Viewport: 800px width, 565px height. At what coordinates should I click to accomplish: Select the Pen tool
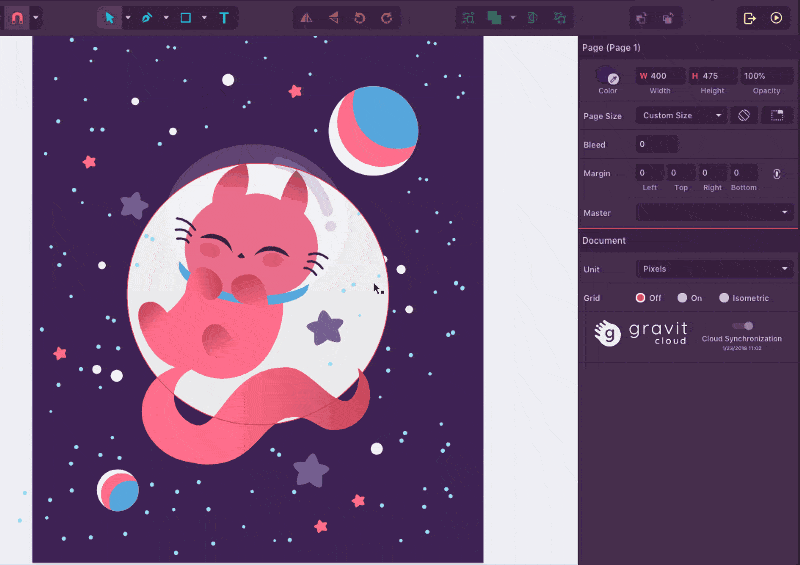click(148, 18)
